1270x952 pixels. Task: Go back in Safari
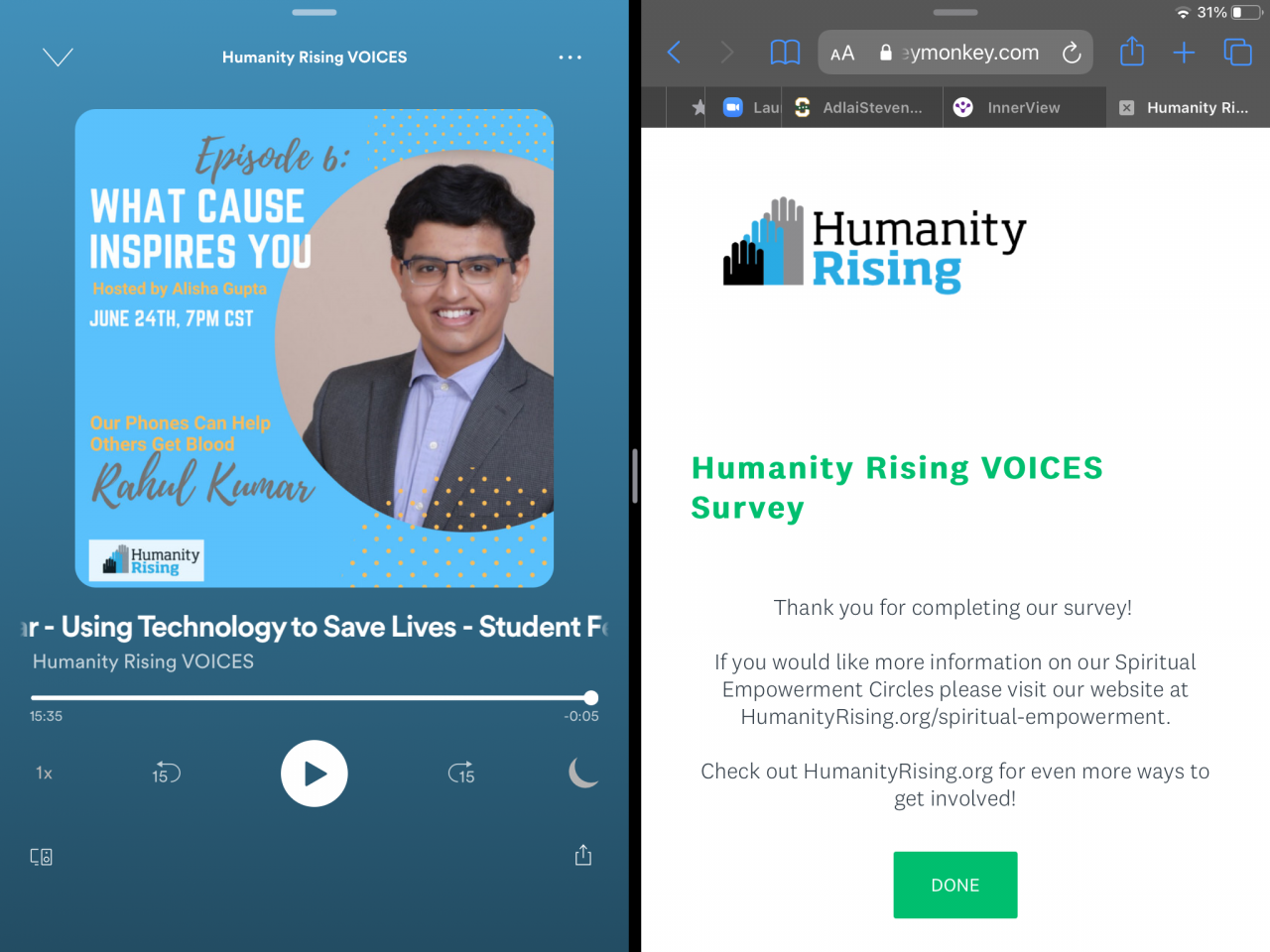click(x=674, y=53)
